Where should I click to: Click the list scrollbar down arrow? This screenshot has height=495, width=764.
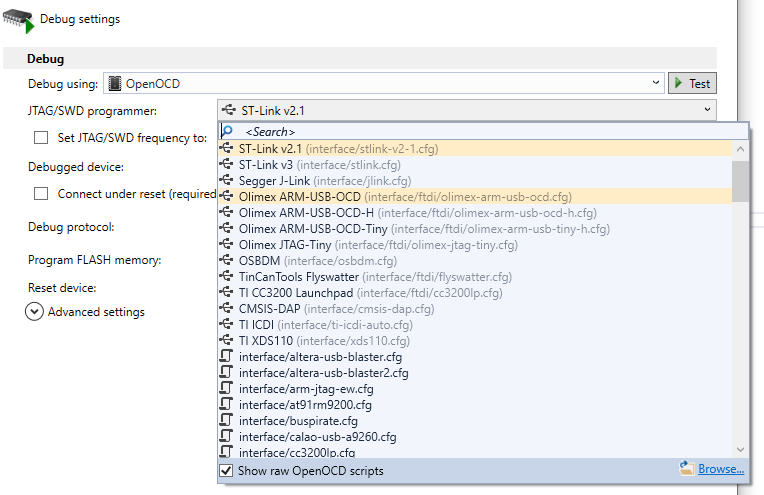pos(741,449)
